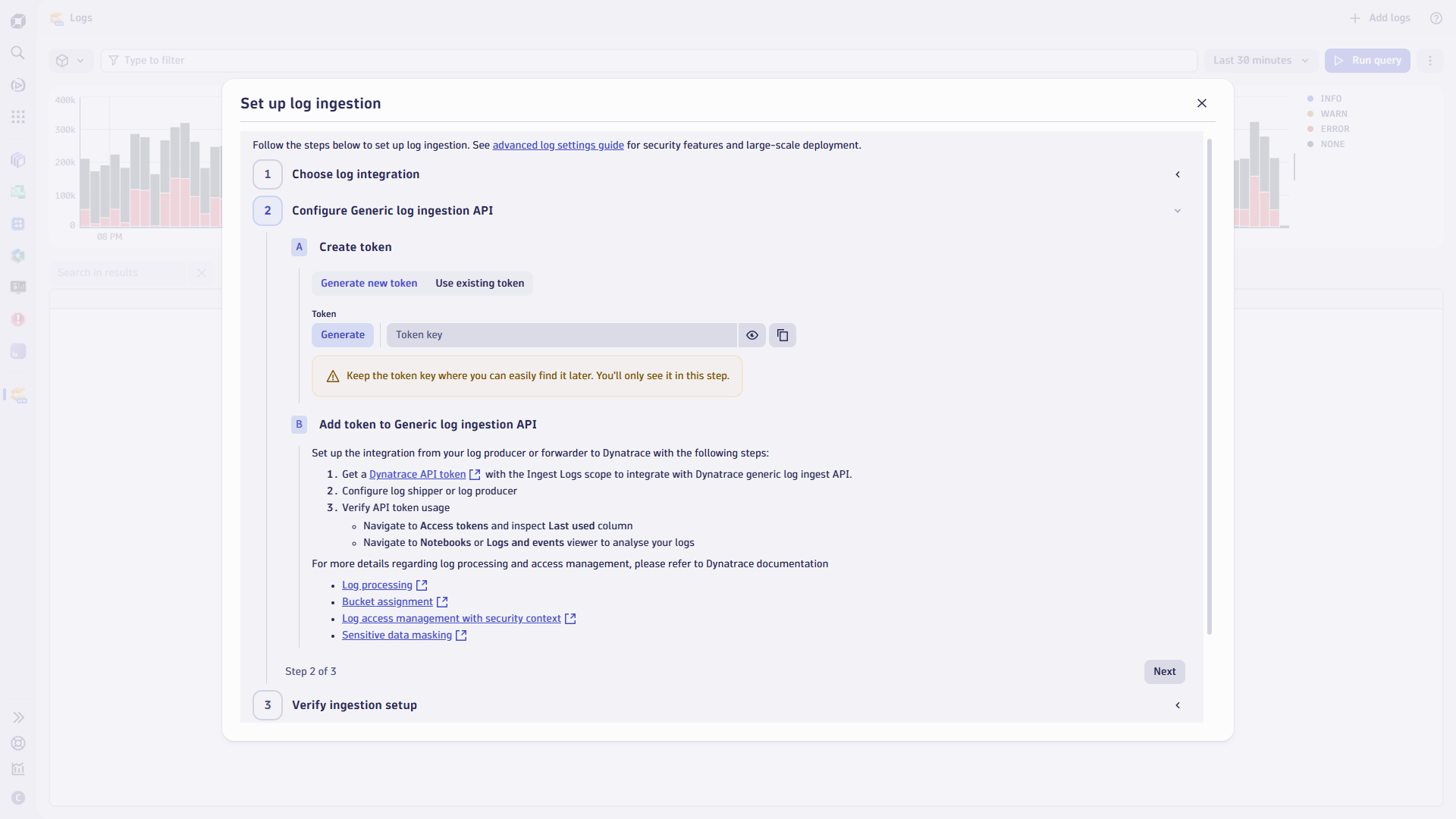Open the search icon in the left sidebar
Image resolution: width=1456 pixels, height=819 pixels.
pyautogui.click(x=18, y=53)
